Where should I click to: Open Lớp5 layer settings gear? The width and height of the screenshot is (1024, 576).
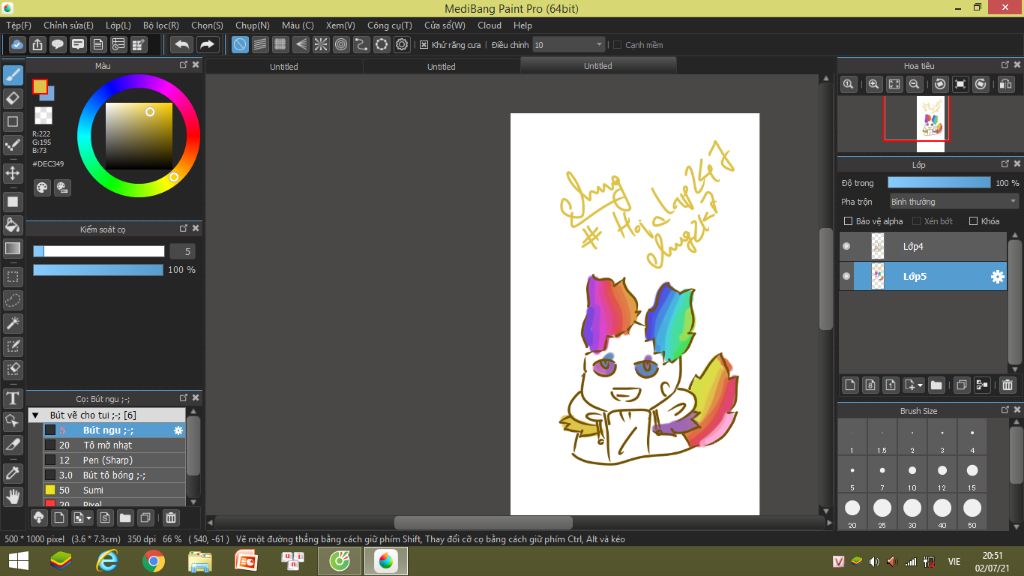[997, 276]
